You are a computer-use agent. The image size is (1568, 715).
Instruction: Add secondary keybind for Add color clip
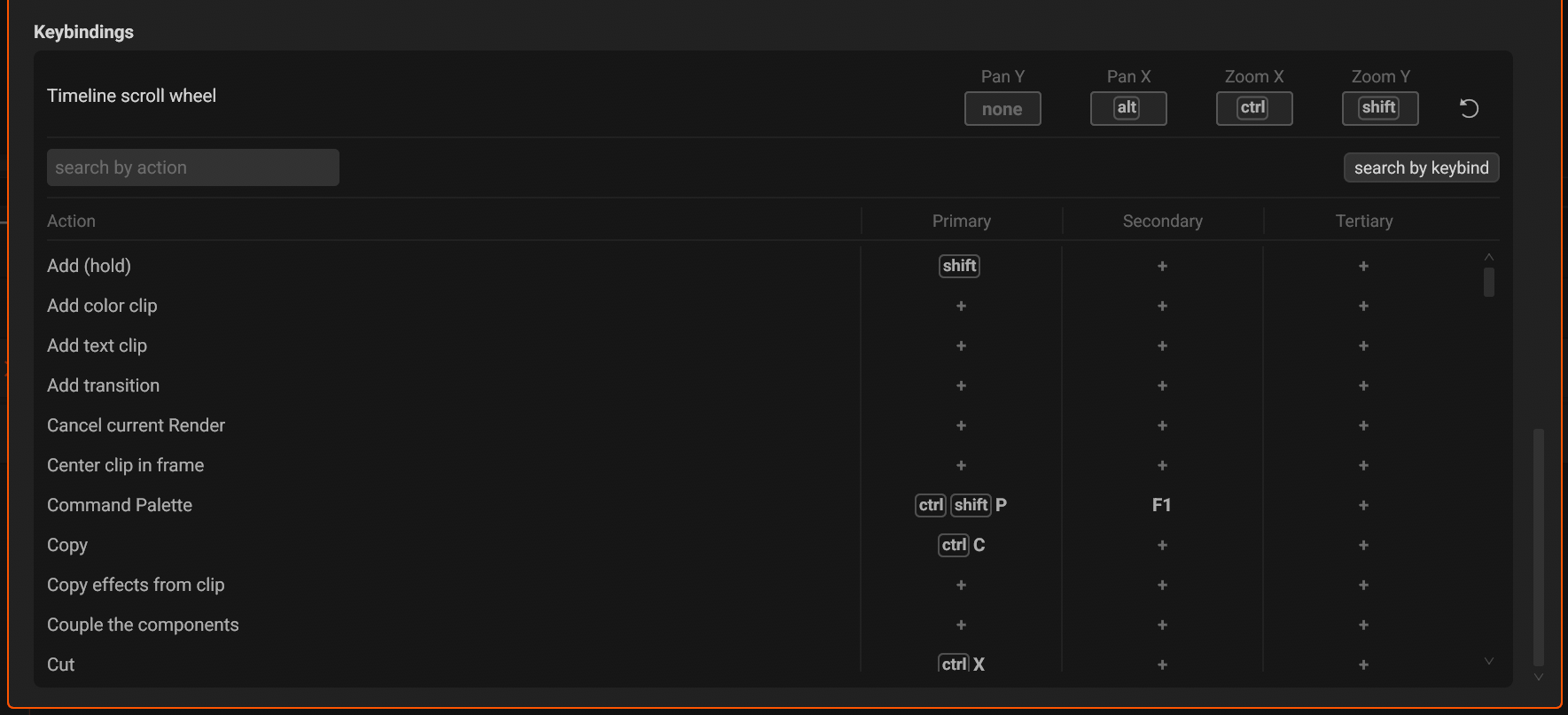click(x=1162, y=306)
